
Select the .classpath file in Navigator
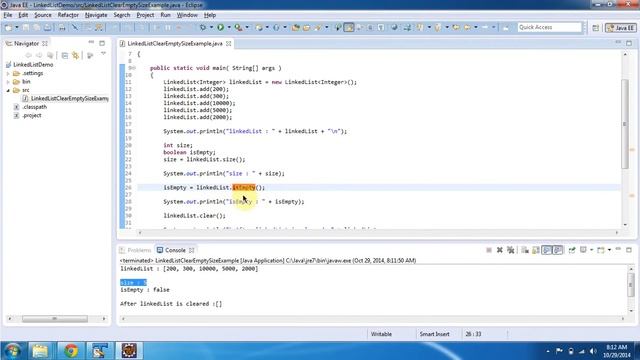click(x=34, y=107)
